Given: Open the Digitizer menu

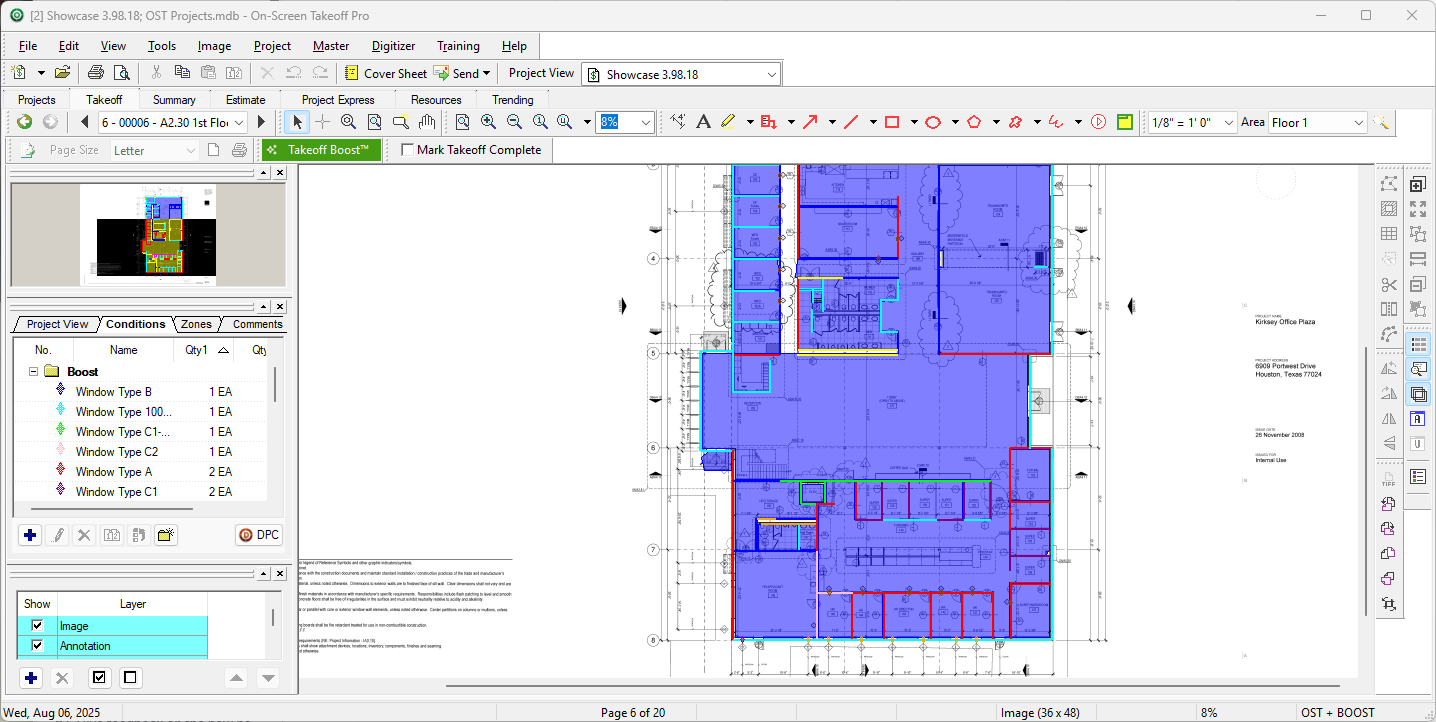Looking at the screenshot, I should (x=393, y=46).
